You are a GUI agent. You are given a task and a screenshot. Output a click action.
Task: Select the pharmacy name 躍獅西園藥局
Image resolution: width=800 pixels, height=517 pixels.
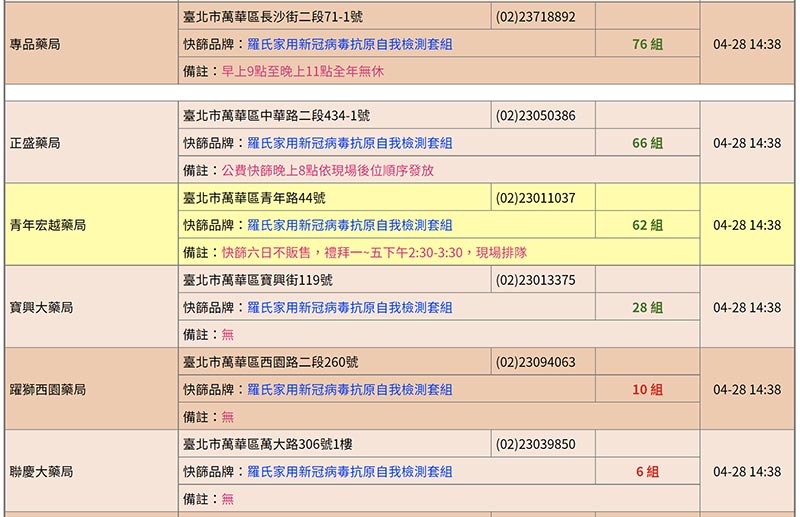point(48,390)
